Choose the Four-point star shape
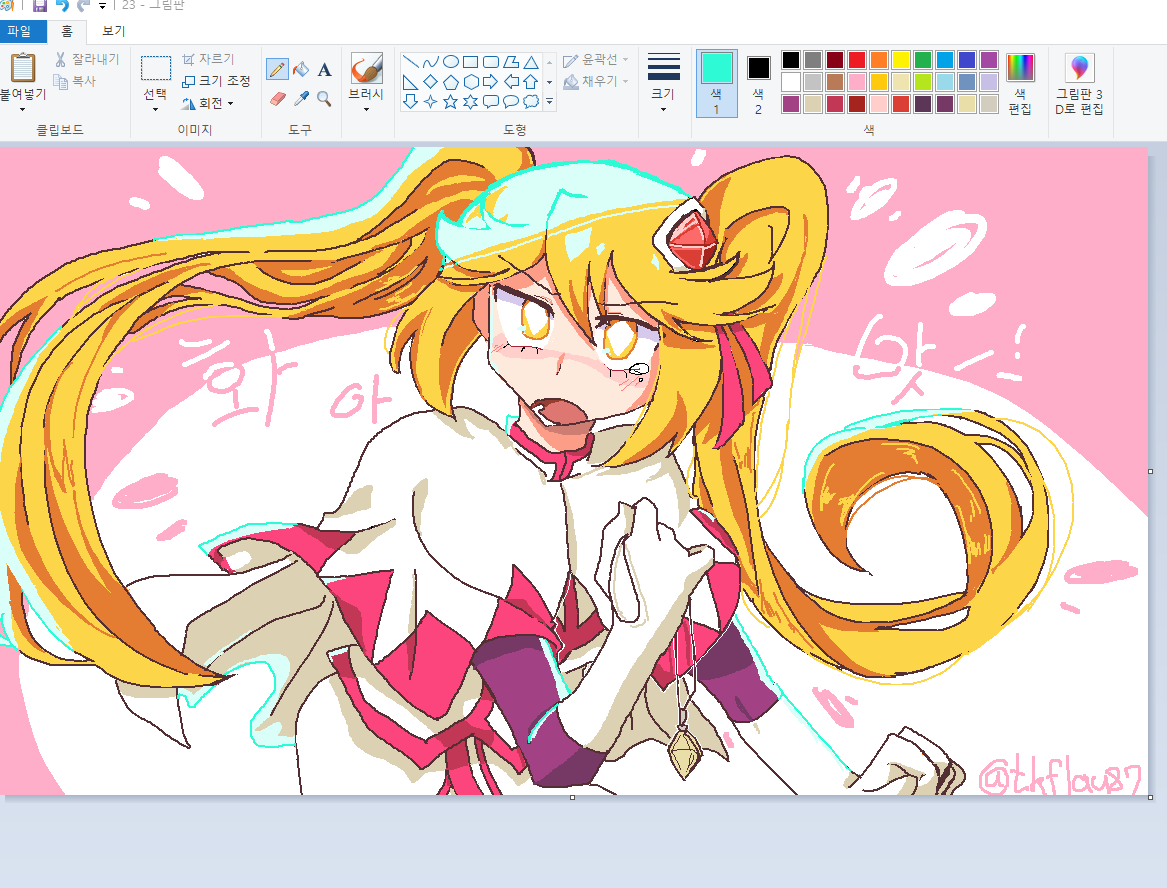Image resolution: width=1167 pixels, height=888 pixels. [430, 102]
